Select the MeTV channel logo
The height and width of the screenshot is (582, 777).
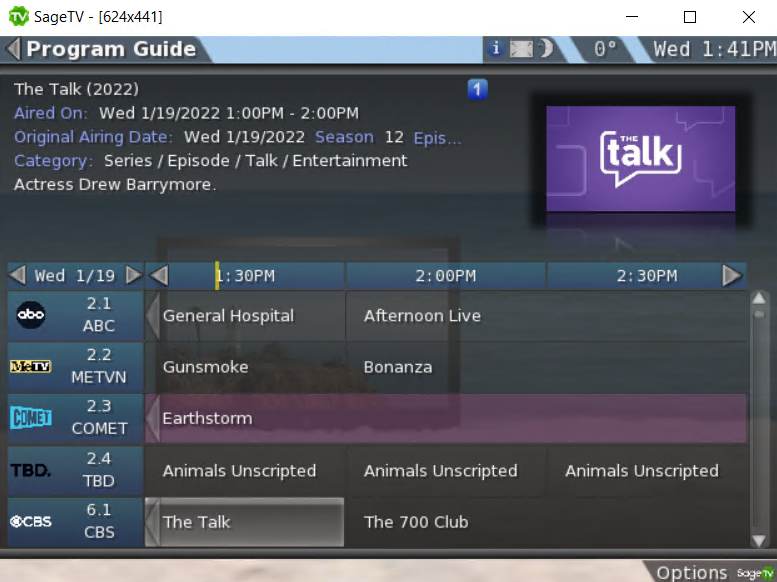(31, 366)
